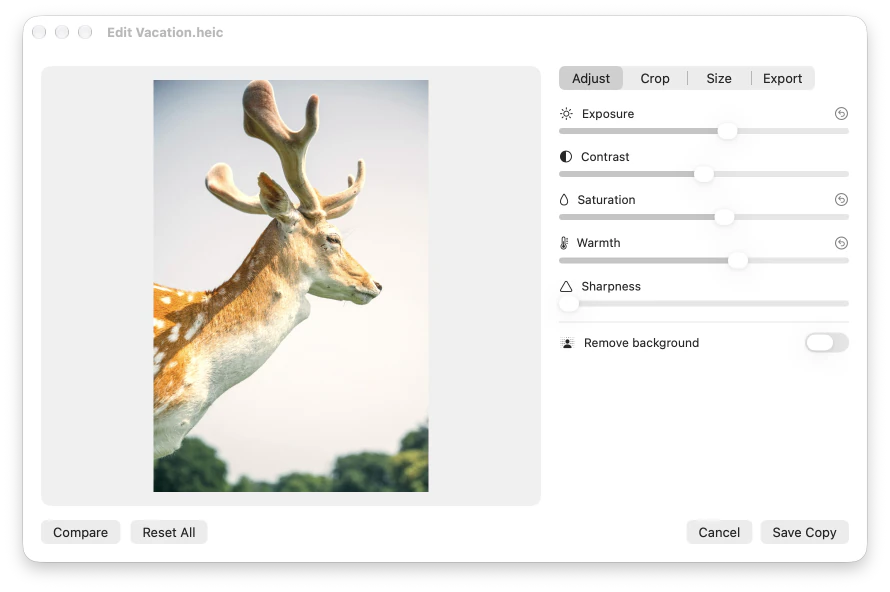Click the Contrast slider handle
The width and height of the screenshot is (890, 592).
[x=704, y=174]
